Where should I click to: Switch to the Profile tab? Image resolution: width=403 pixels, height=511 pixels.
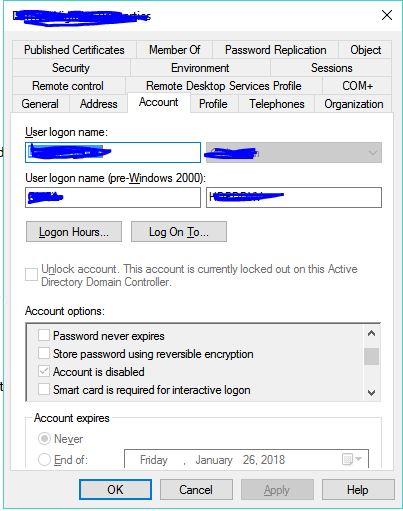pos(213,104)
